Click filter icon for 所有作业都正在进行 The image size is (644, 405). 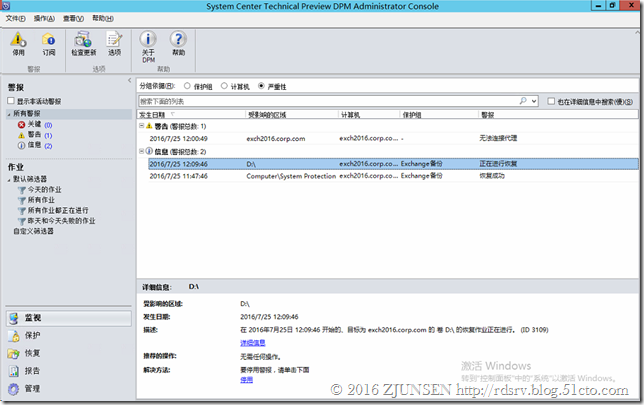(22, 211)
